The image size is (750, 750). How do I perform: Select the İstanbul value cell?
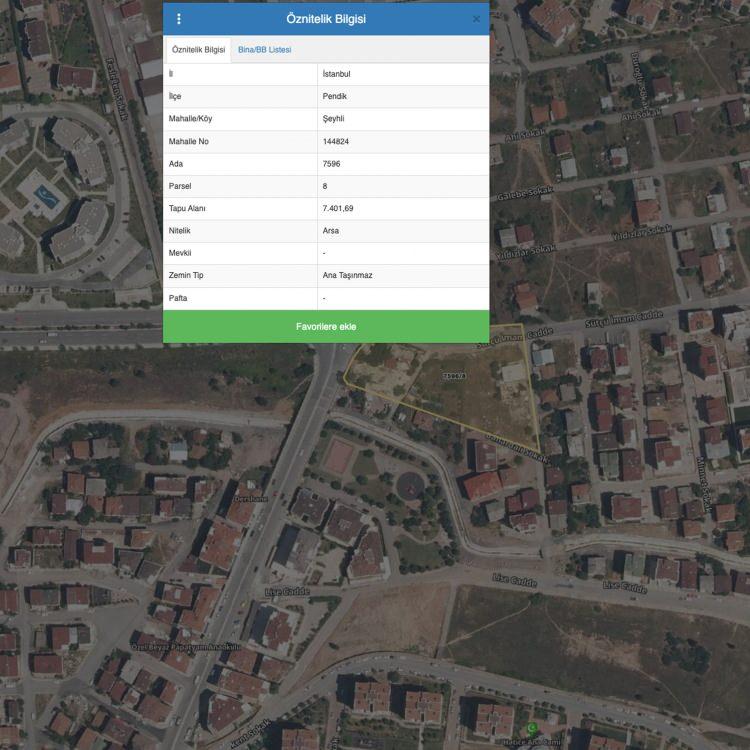point(403,74)
